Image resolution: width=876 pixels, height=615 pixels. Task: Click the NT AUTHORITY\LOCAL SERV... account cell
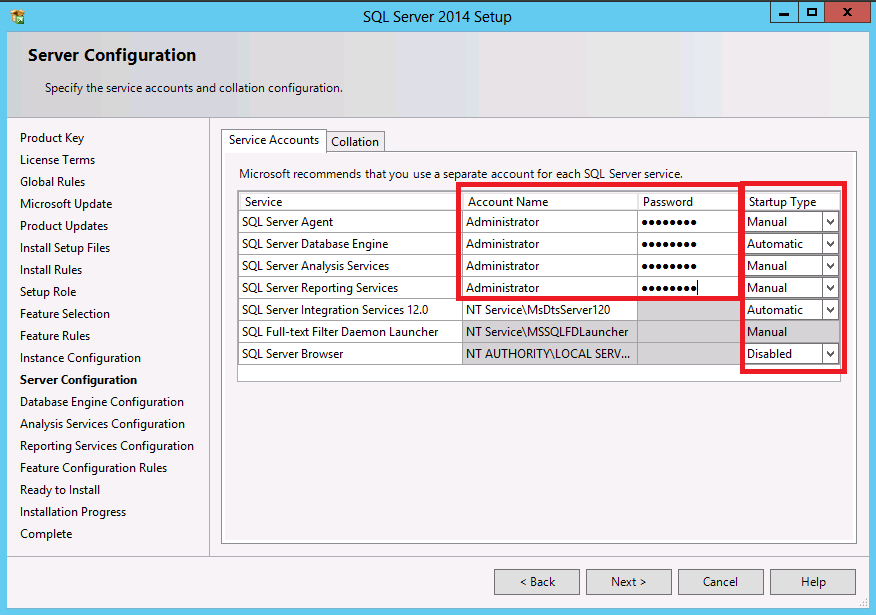tap(550, 354)
